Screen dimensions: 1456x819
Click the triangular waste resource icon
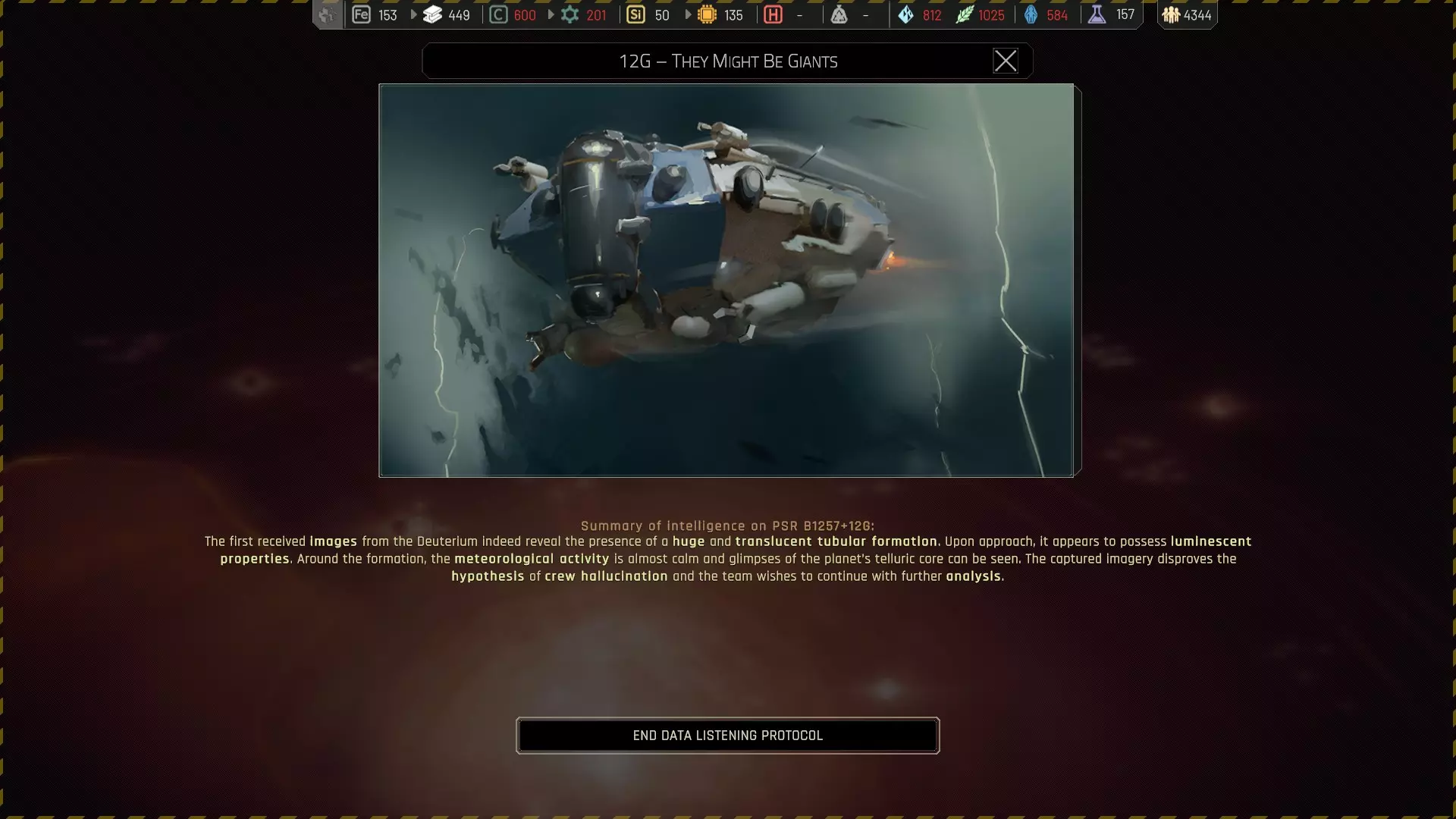click(x=839, y=14)
